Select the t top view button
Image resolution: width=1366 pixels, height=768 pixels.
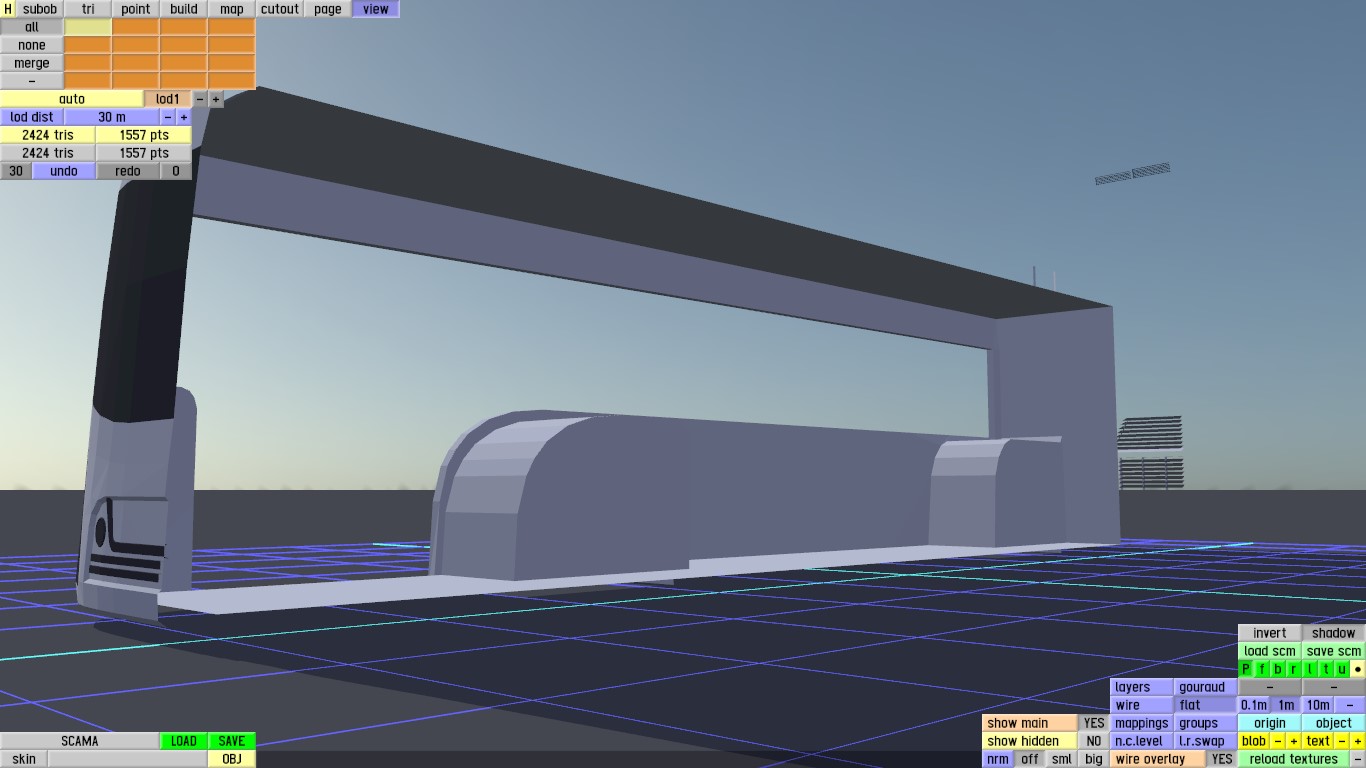click(1326, 669)
